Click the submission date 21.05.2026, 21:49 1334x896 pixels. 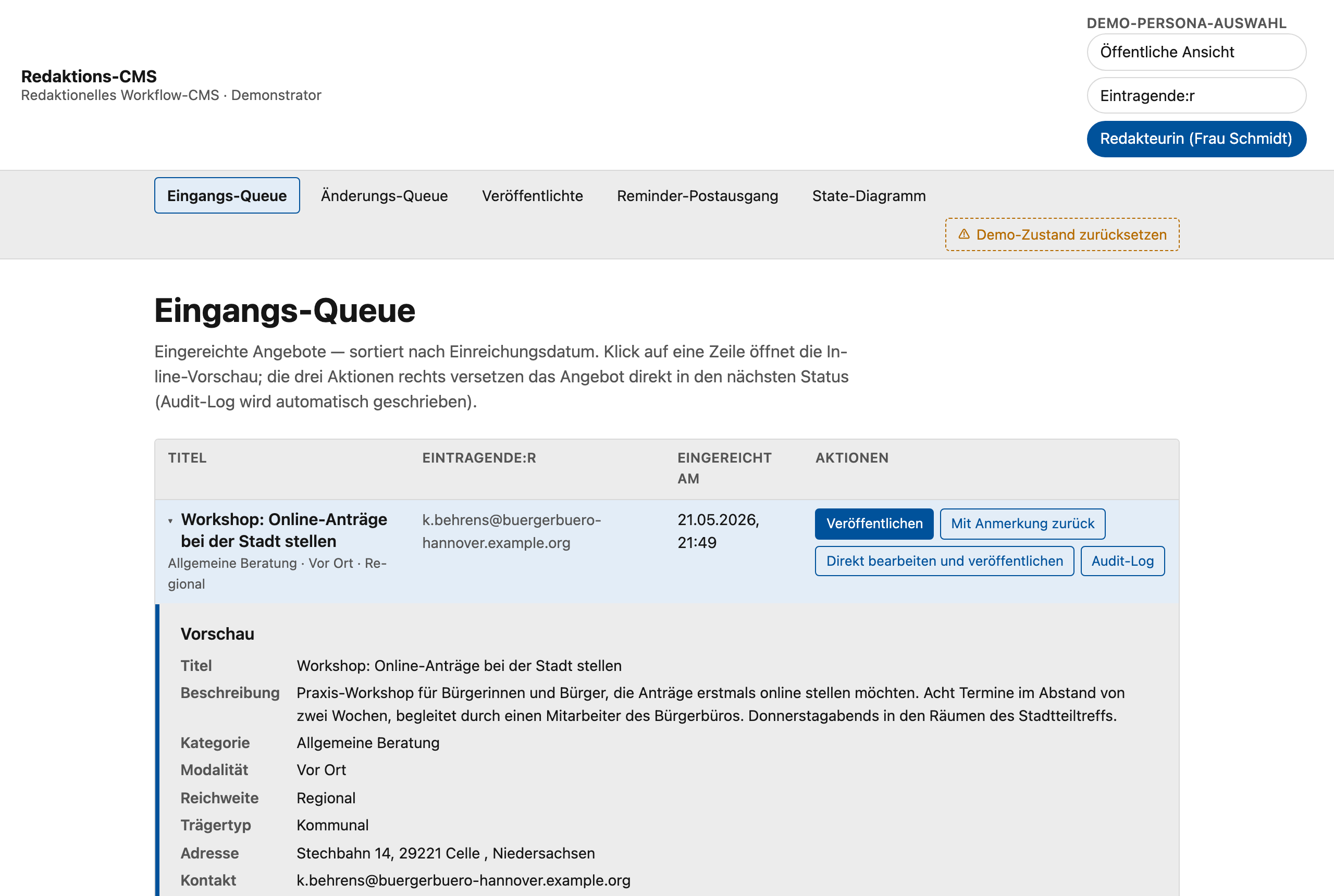(x=719, y=531)
